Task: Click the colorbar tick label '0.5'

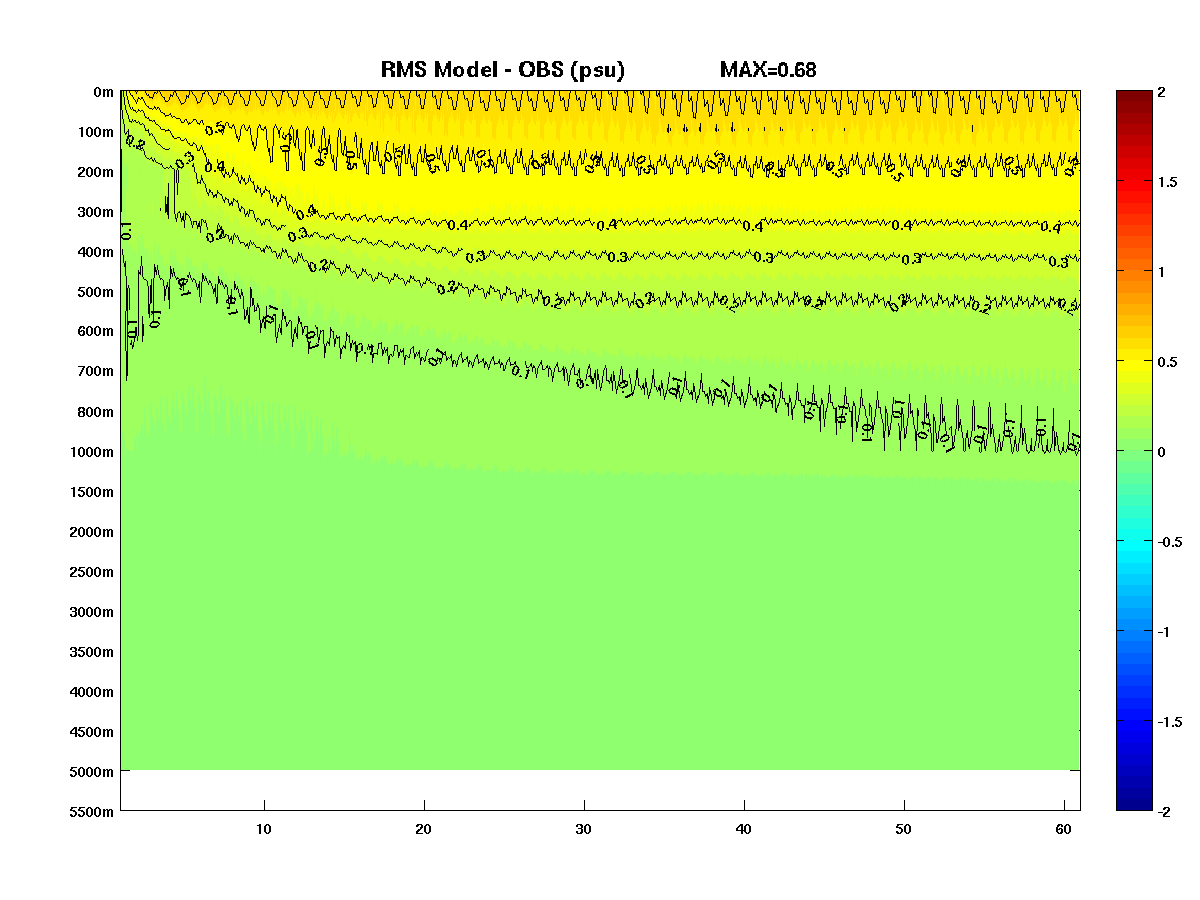Action: coord(1168,362)
